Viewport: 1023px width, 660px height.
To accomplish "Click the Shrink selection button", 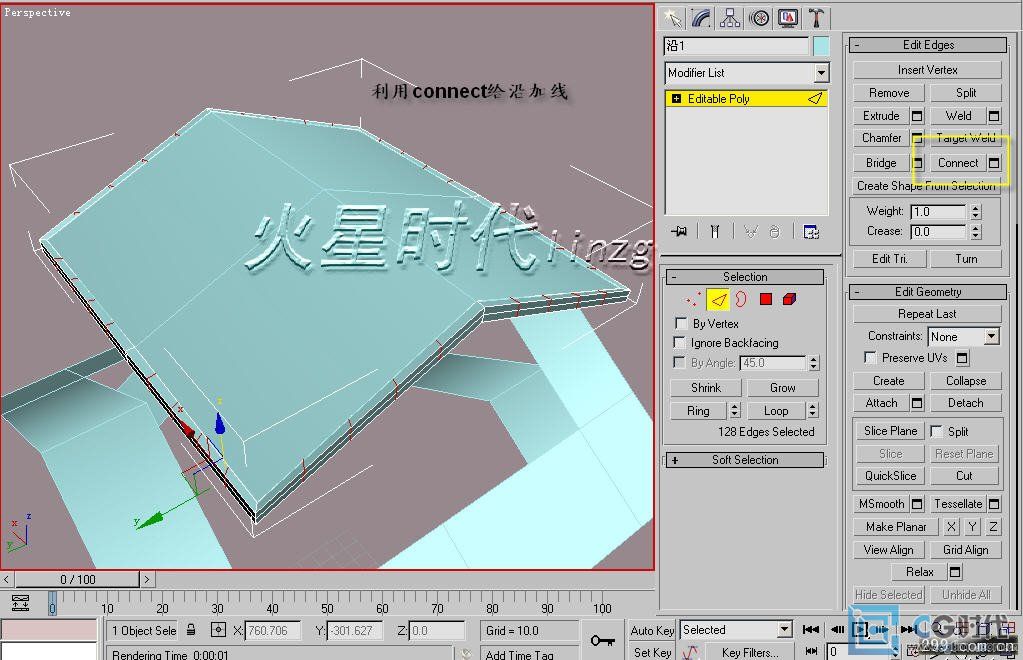I will point(706,388).
